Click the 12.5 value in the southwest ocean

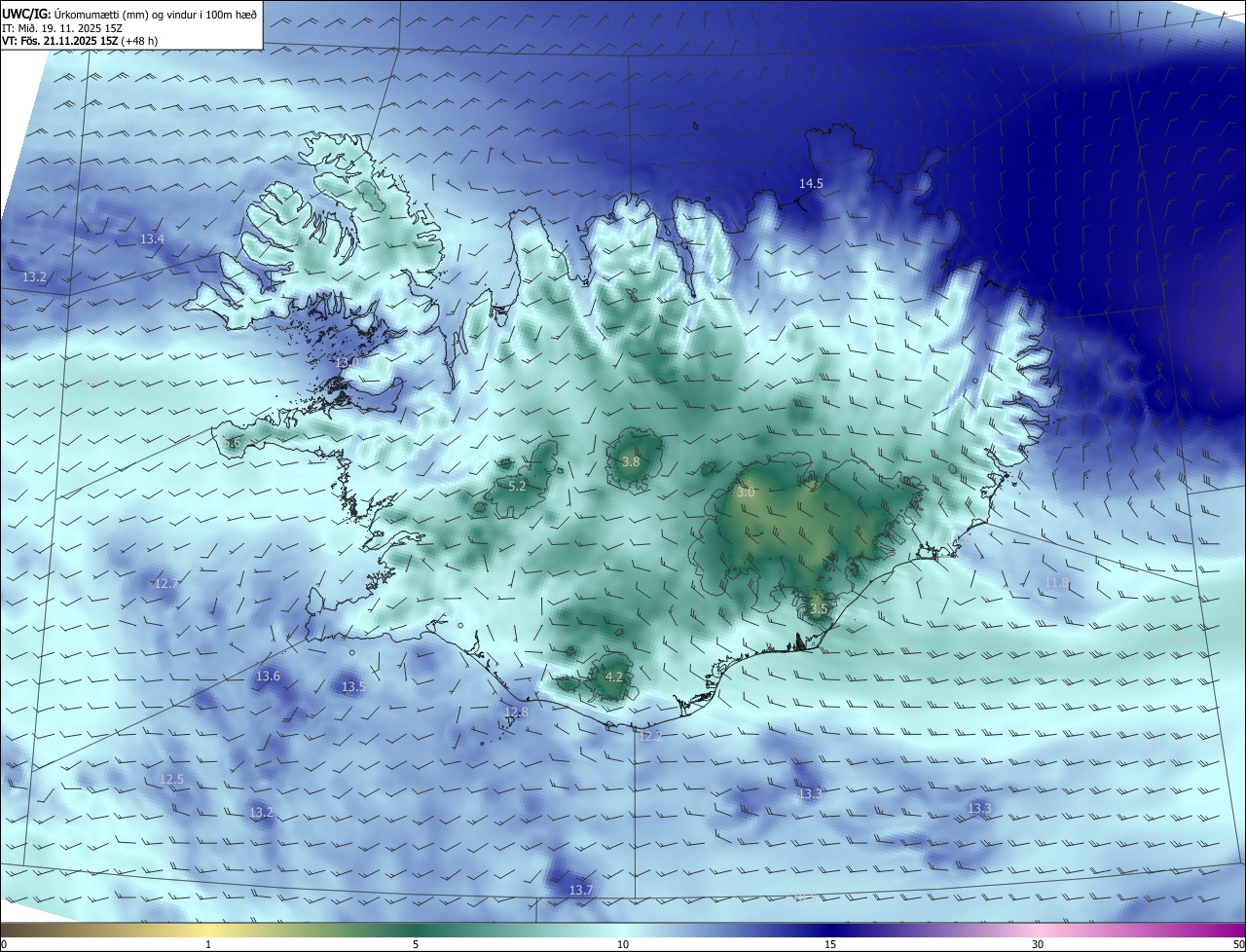pos(171,779)
